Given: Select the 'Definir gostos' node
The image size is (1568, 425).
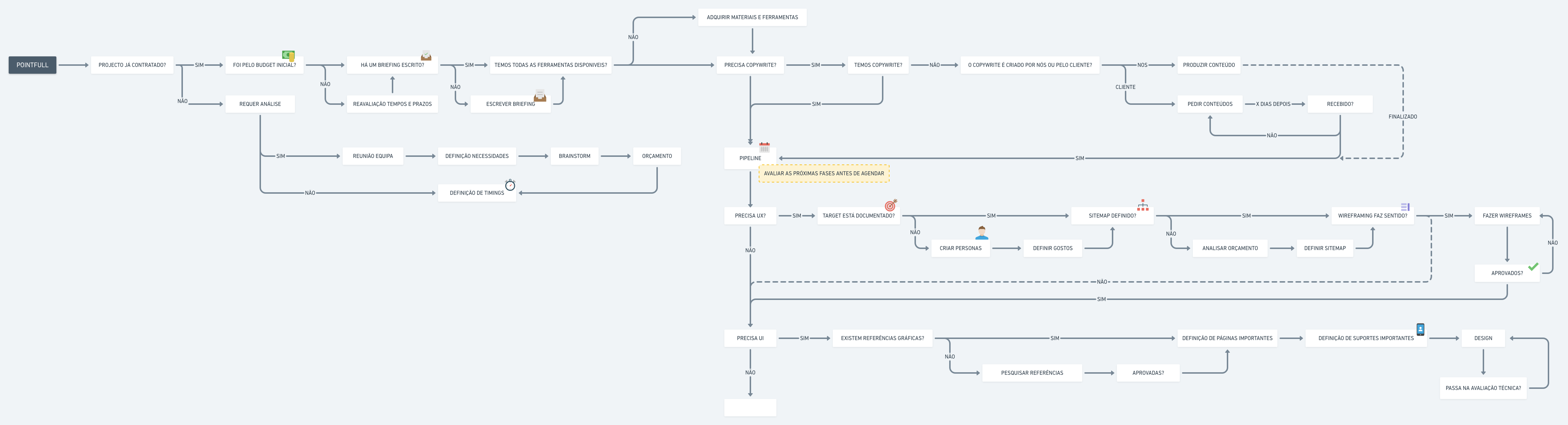Looking at the screenshot, I should click(1053, 248).
